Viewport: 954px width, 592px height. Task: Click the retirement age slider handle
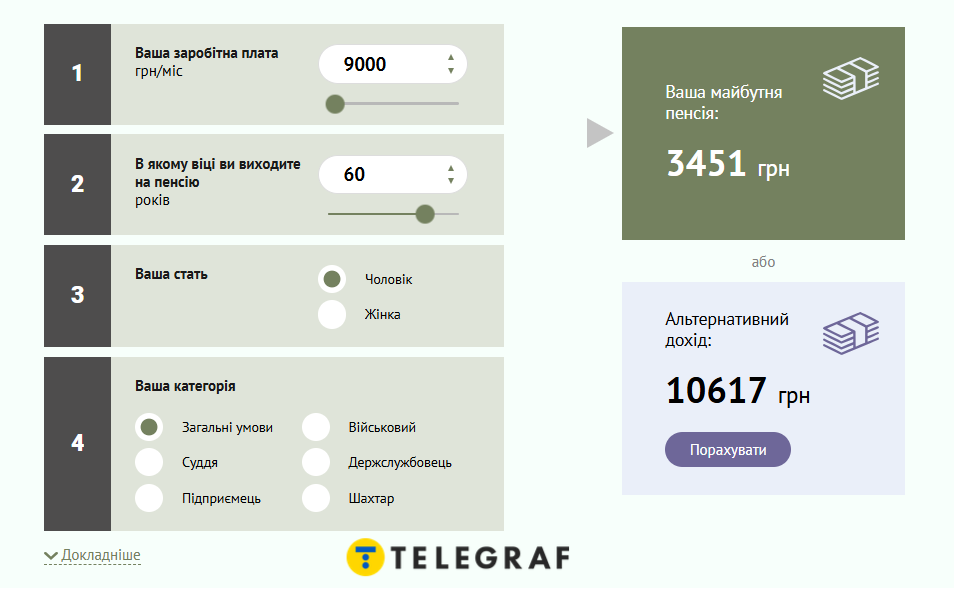425,213
